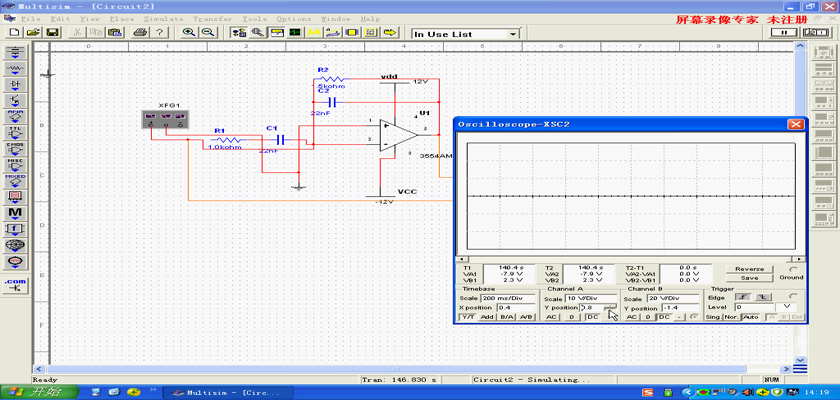Open a file using the folder icon

pyautogui.click(x=33, y=32)
